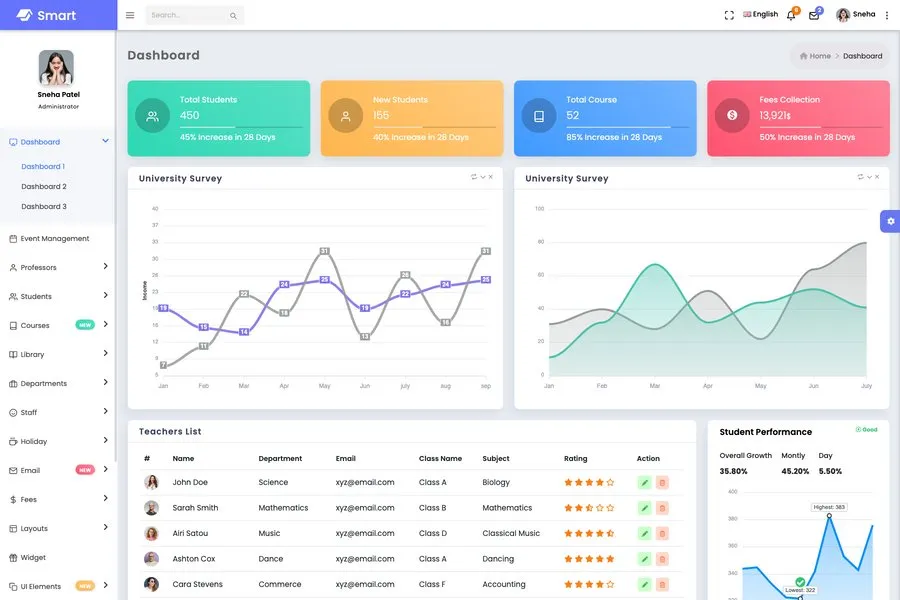Click Ashton Cox's star rating
Viewport: 900px width, 600px height.
[x=589, y=559]
